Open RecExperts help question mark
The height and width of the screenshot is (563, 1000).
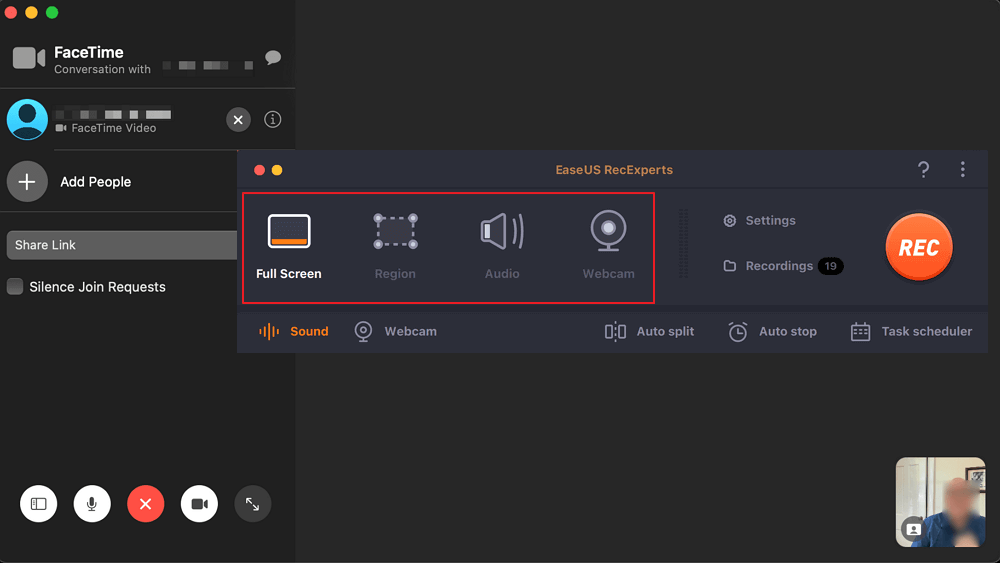point(923,170)
